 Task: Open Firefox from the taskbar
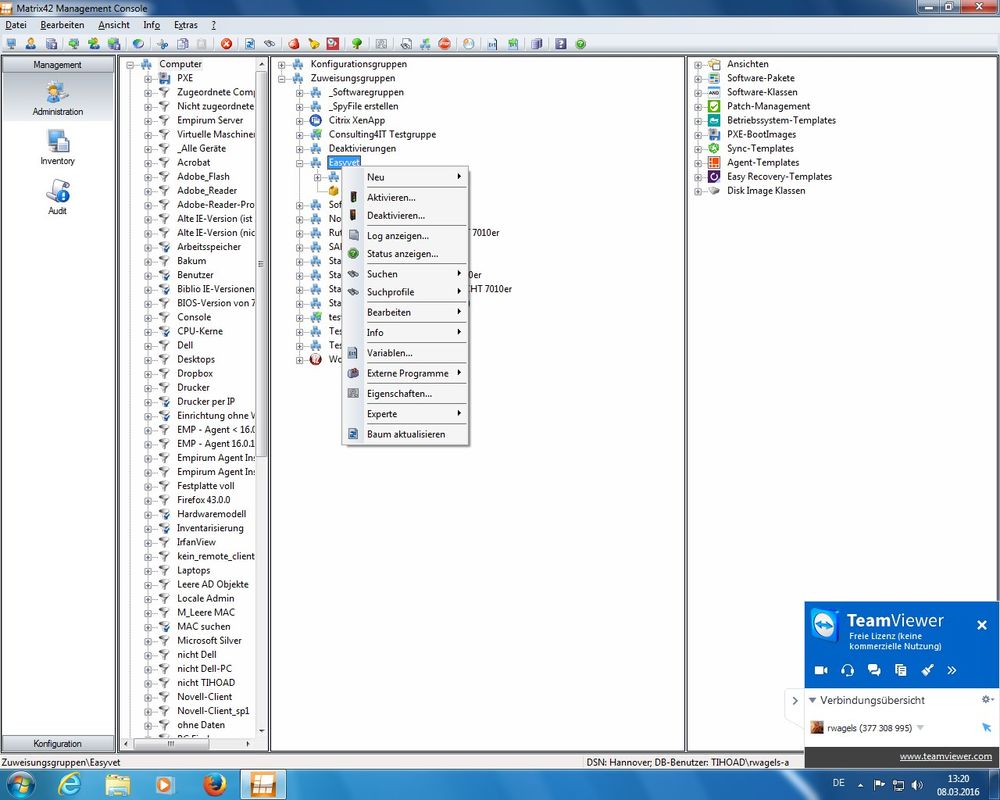[x=215, y=784]
